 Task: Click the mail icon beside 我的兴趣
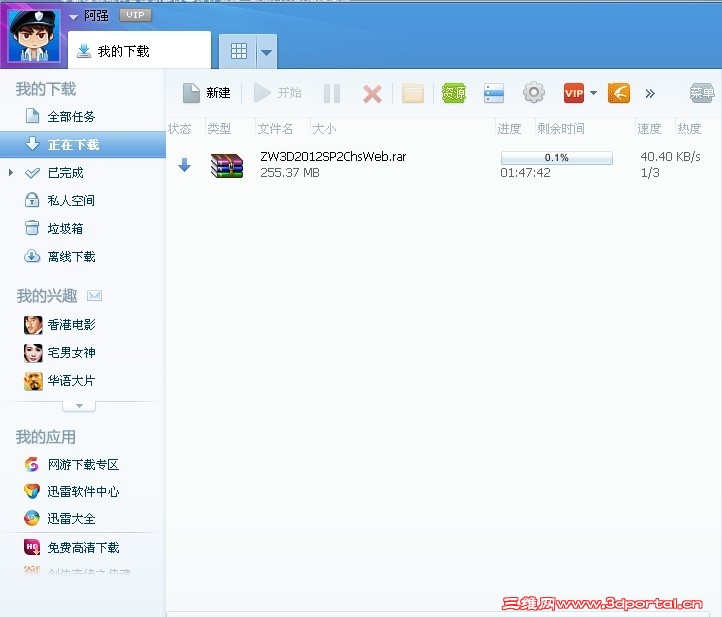coord(94,296)
